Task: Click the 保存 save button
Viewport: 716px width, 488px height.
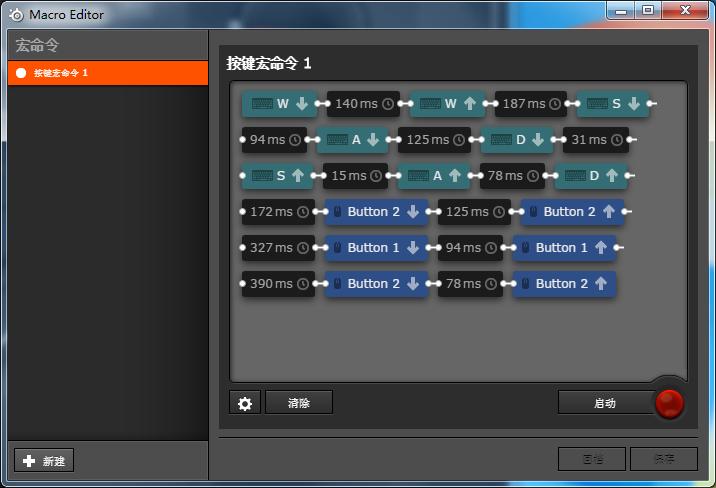Action: click(x=663, y=459)
